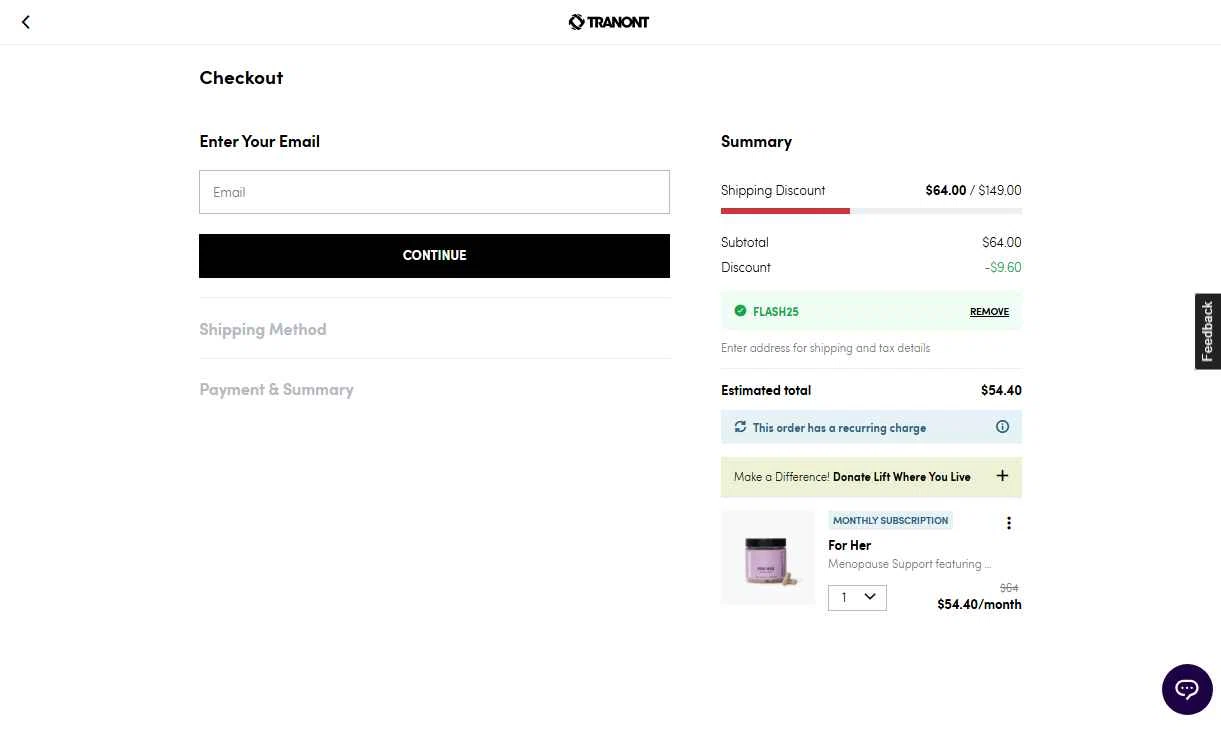Image resolution: width=1221 pixels, height=731 pixels.
Task: Click 'Enter address for shipping and tax details'
Action: pos(825,348)
